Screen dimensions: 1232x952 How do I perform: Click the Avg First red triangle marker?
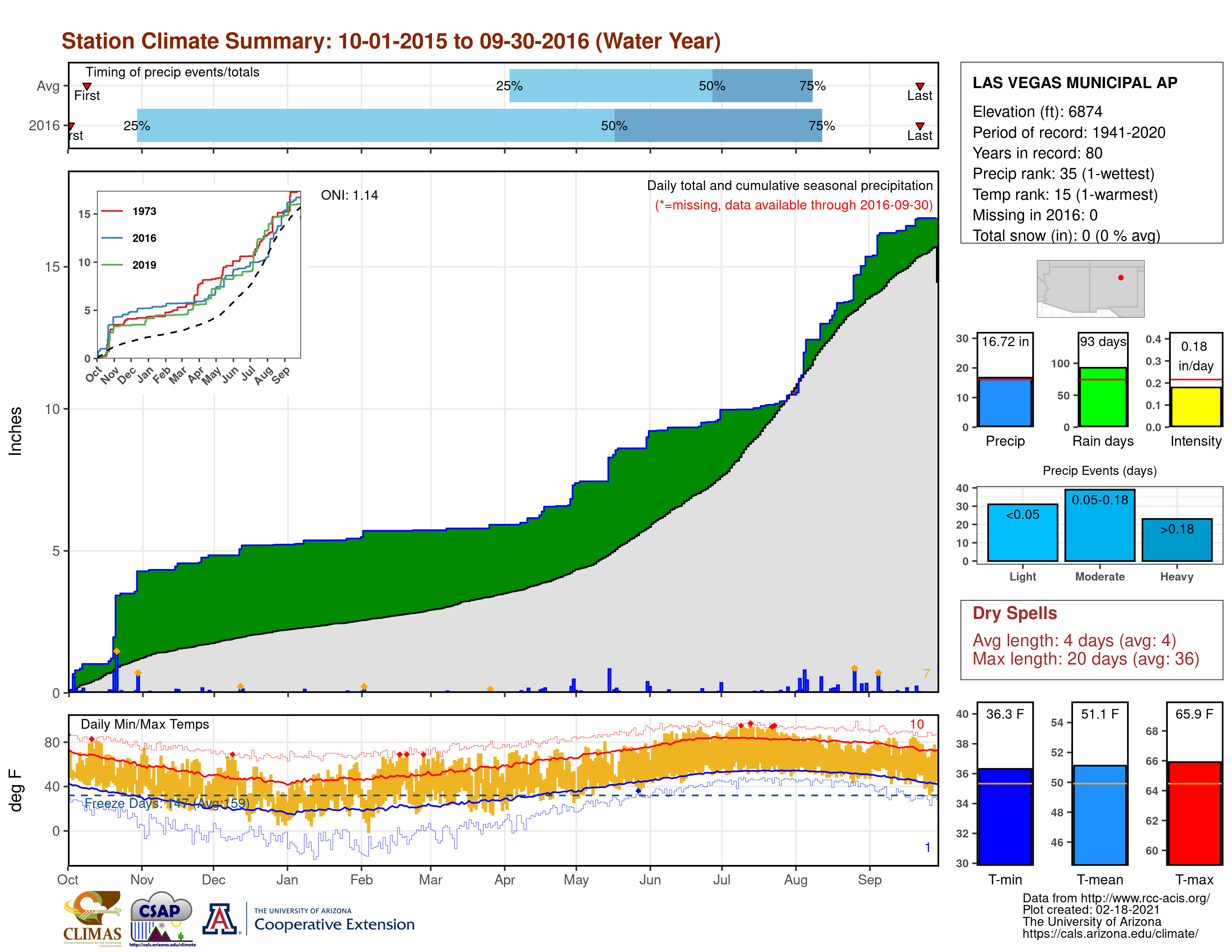click(87, 86)
